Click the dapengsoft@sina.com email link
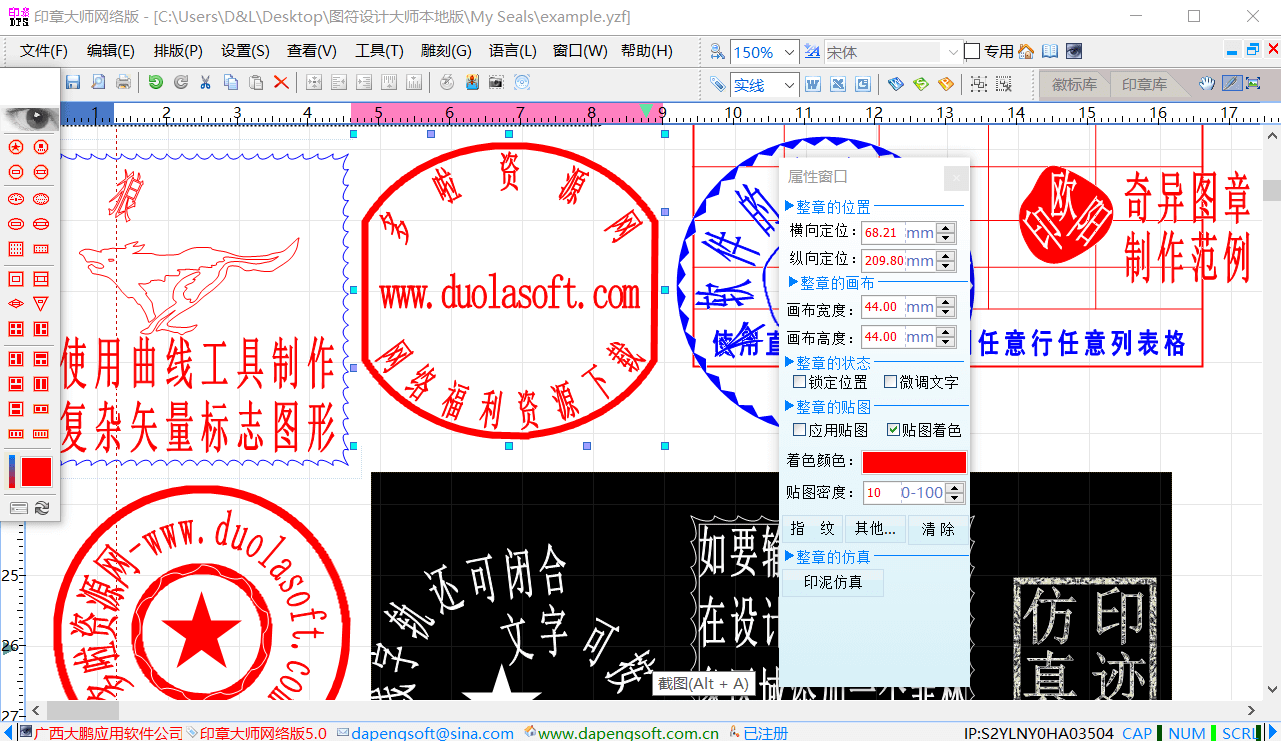The width and height of the screenshot is (1281, 741). 432,733
